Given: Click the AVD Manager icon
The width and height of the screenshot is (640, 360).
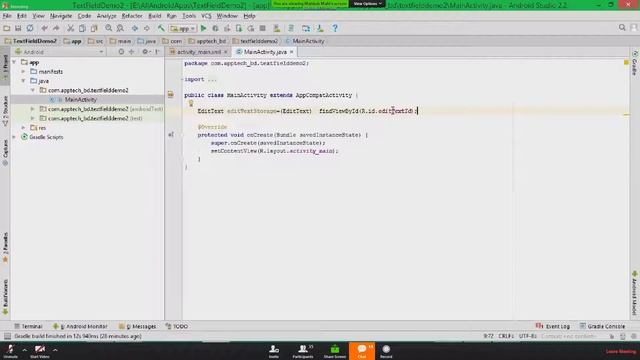Looking at the screenshot, I should tap(277, 28).
